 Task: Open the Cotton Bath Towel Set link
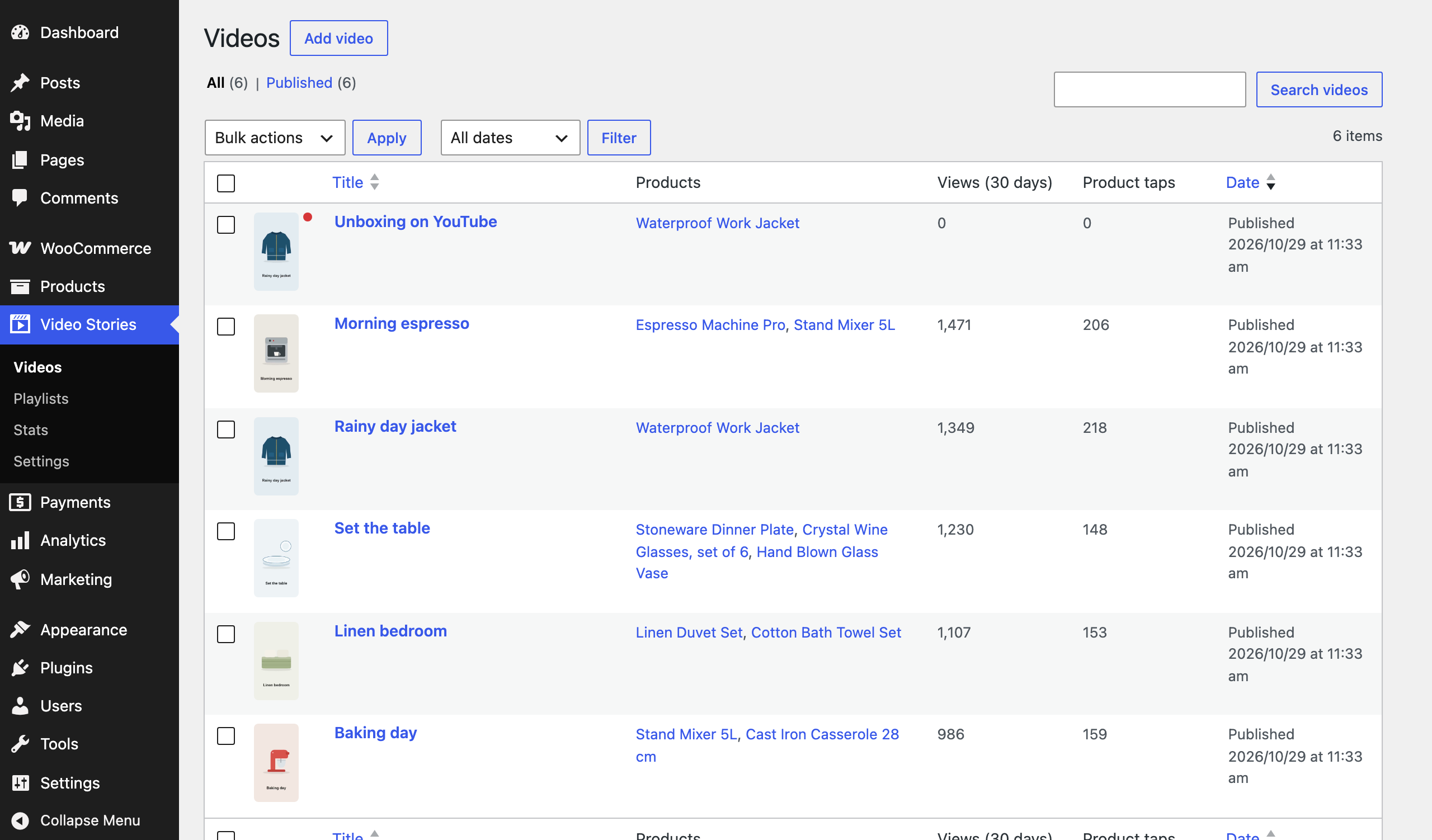(x=826, y=632)
